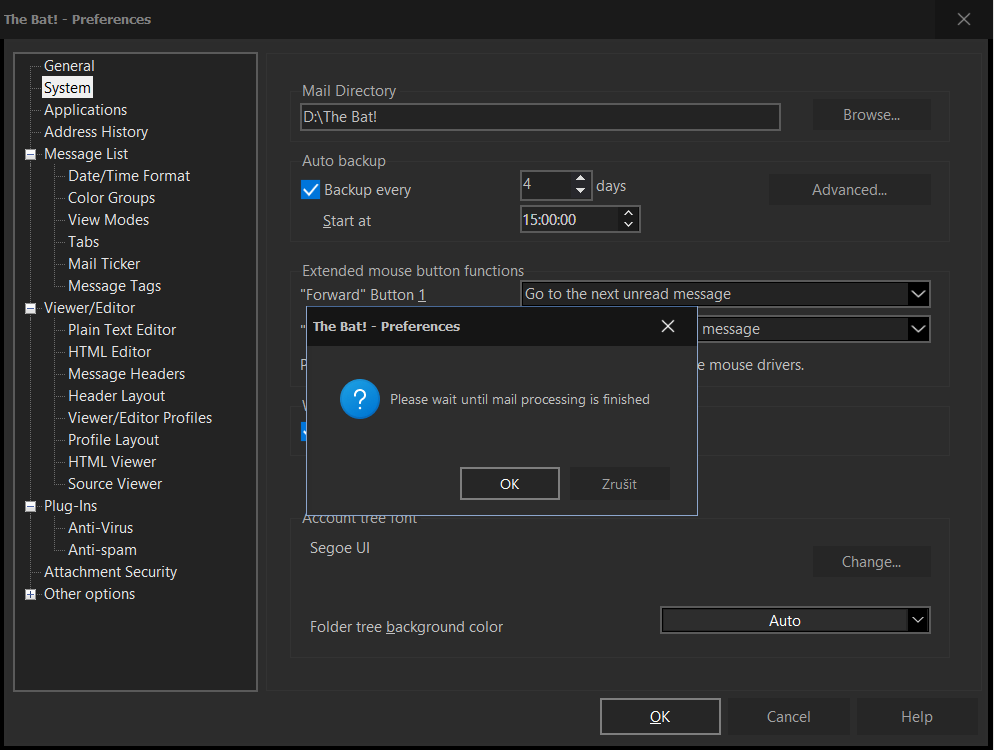Collapse the Viewer/Editor tree node

(30, 308)
